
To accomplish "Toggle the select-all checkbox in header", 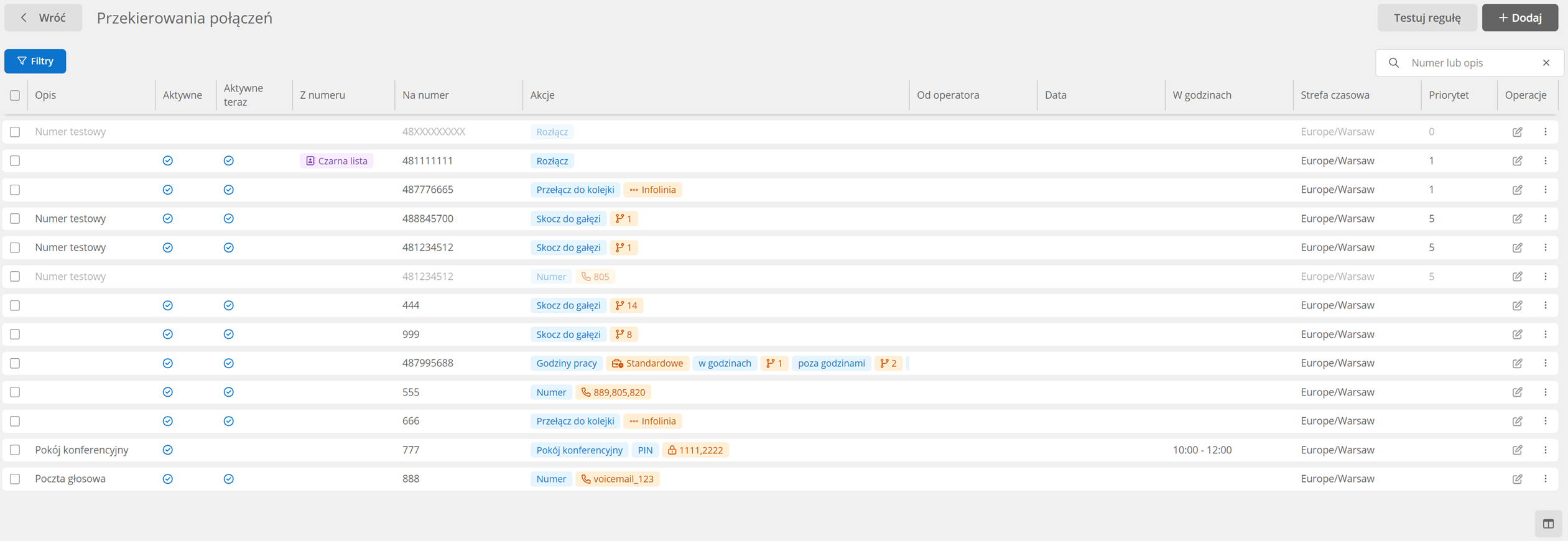I will tap(15, 95).
